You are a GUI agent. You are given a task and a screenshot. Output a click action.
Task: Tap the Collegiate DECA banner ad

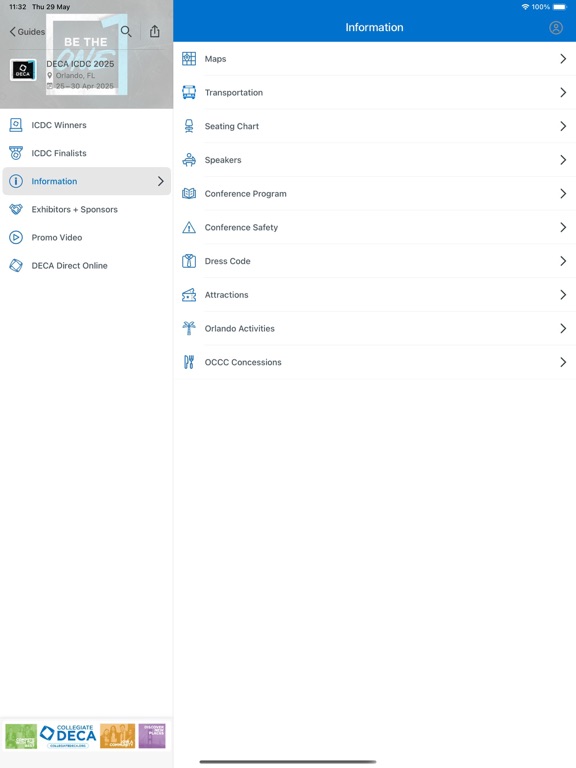click(x=86, y=736)
